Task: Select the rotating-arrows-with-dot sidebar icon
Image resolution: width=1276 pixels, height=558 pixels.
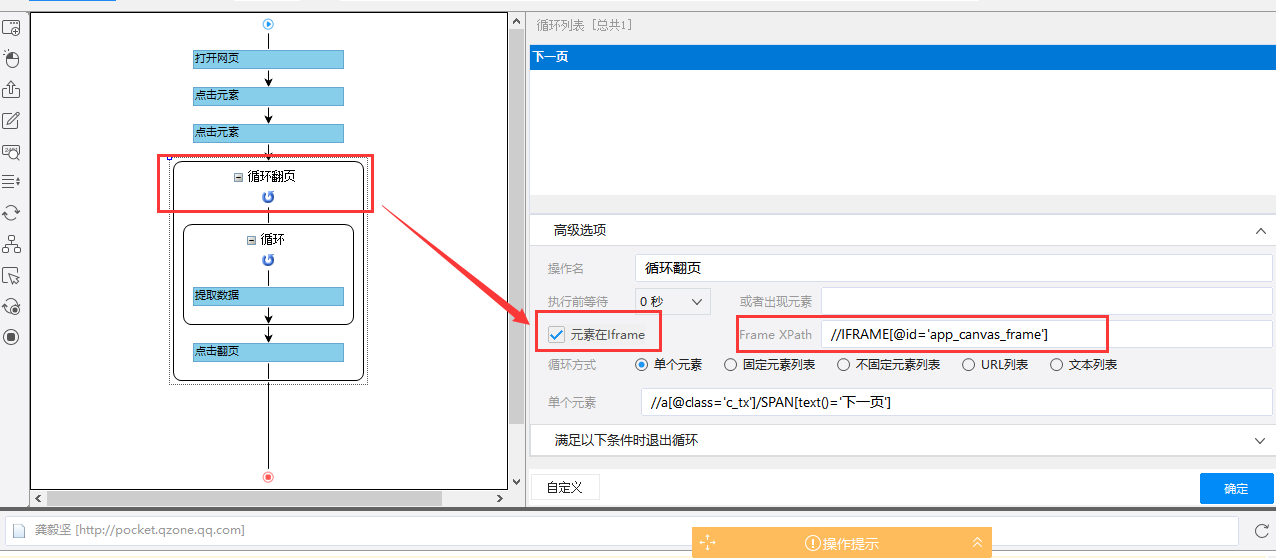Action: pyautogui.click(x=11, y=306)
